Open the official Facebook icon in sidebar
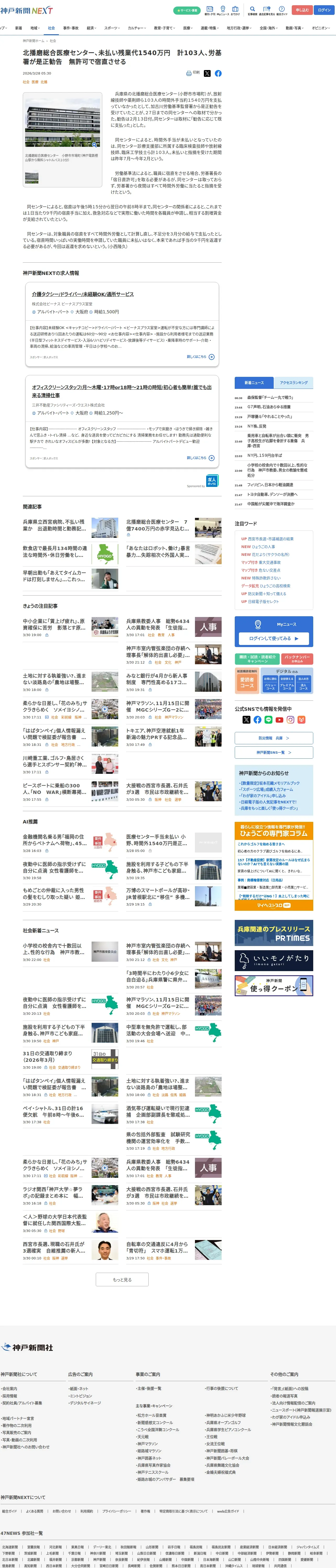Screen dimensions: 336x1568 257,719
